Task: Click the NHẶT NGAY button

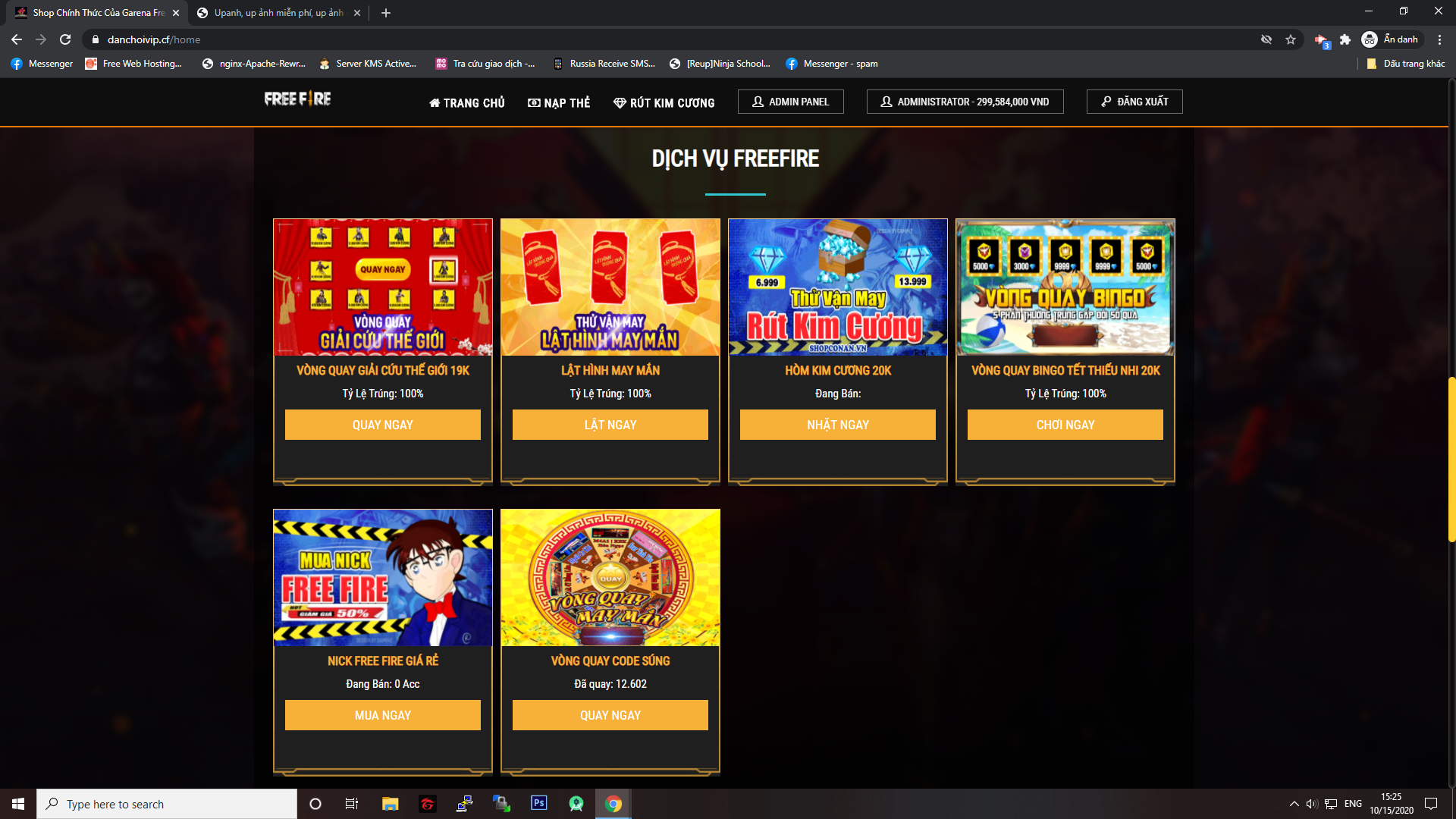Action: tap(838, 425)
